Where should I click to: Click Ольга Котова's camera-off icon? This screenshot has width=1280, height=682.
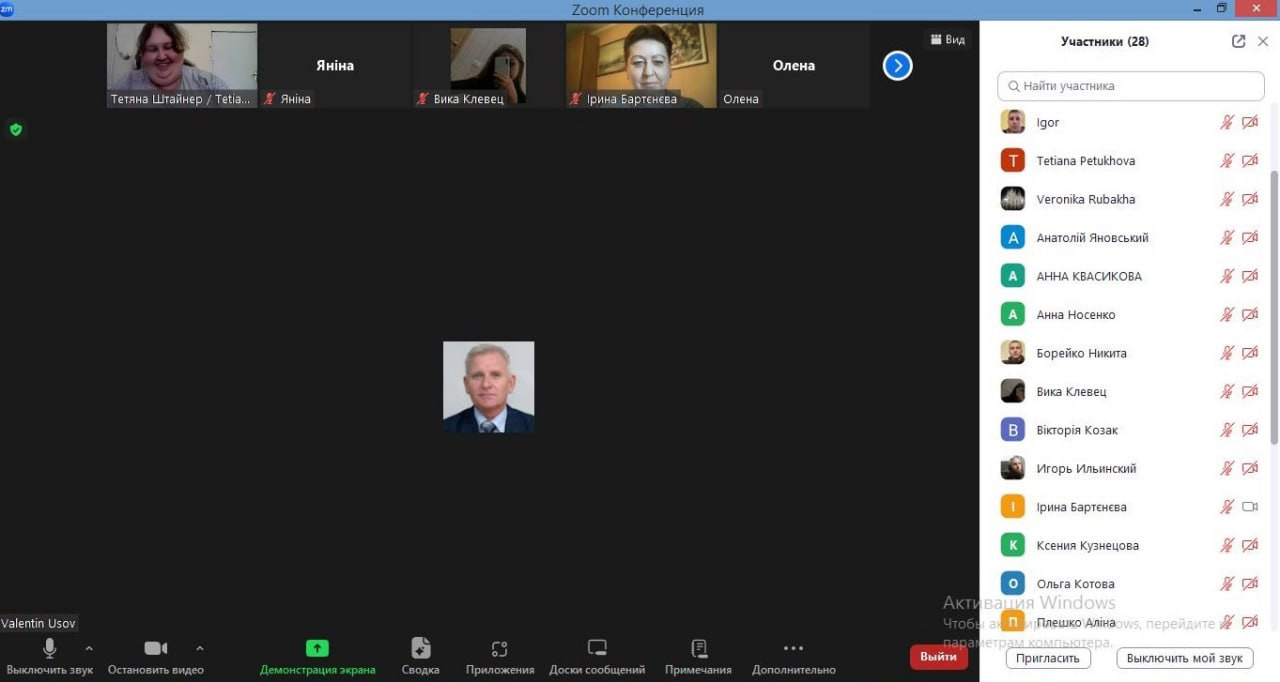coord(1250,583)
